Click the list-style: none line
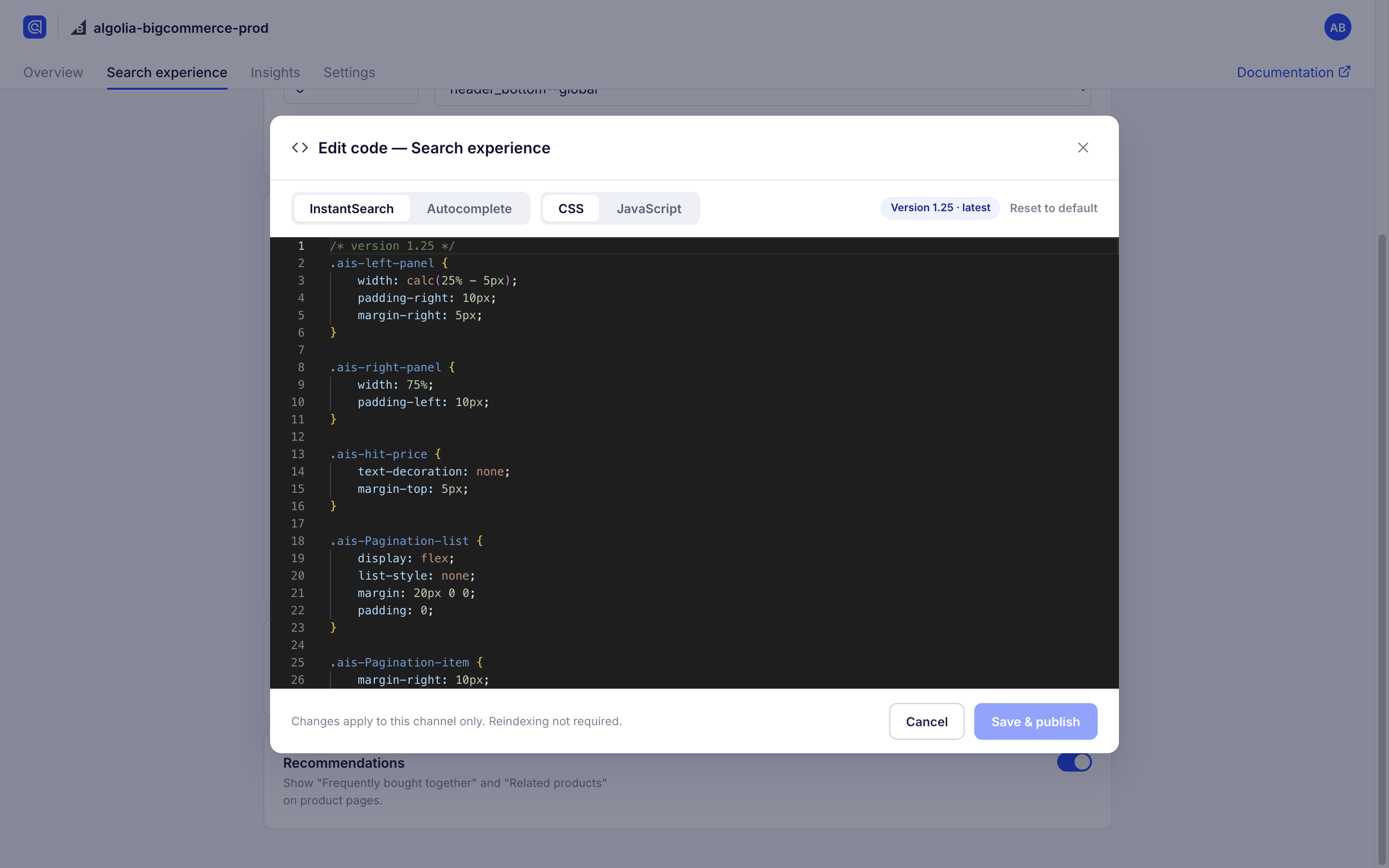1389x868 pixels. 416,576
